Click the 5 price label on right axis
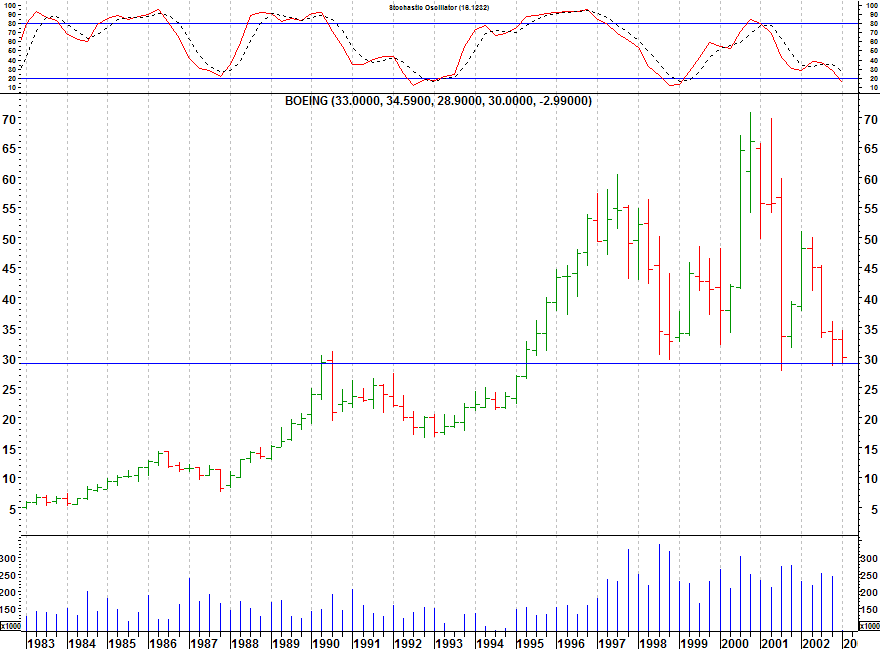This screenshot has height=650, width=880. [874, 509]
